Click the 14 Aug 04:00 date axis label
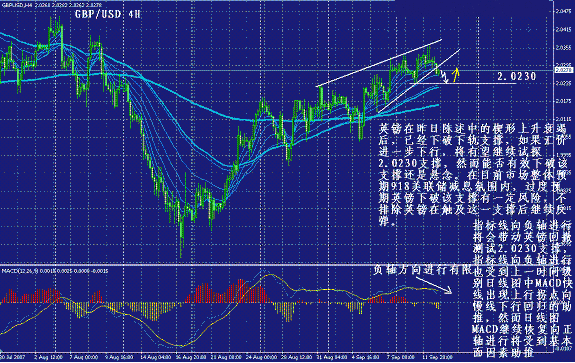The image size is (575, 363). [x=155, y=357]
